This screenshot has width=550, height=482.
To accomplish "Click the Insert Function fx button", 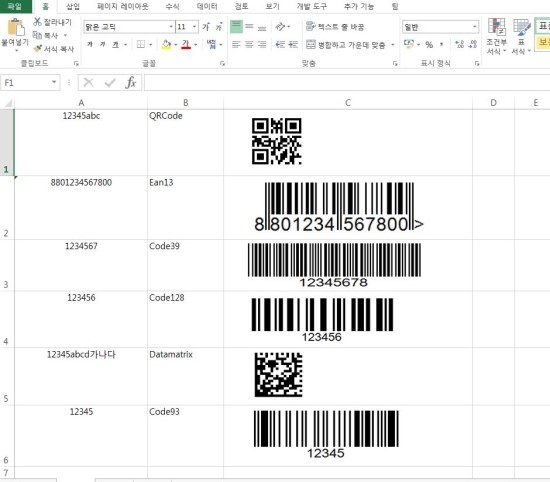I will click(131, 82).
